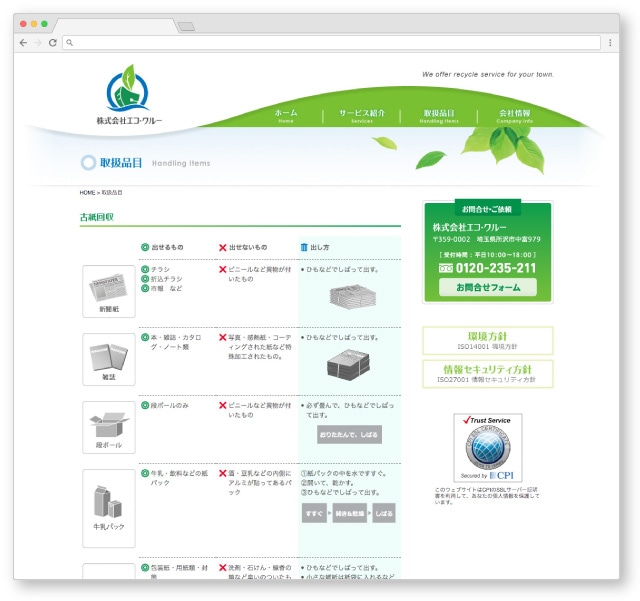Click the 牛乳パック milk carton thumbnail

tap(109, 508)
